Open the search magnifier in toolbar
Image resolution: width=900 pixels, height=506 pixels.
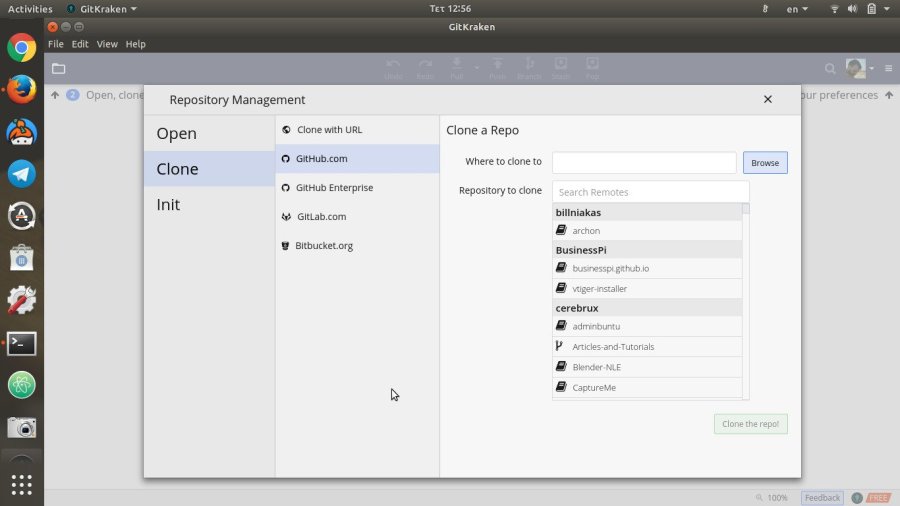coord(830,69)
